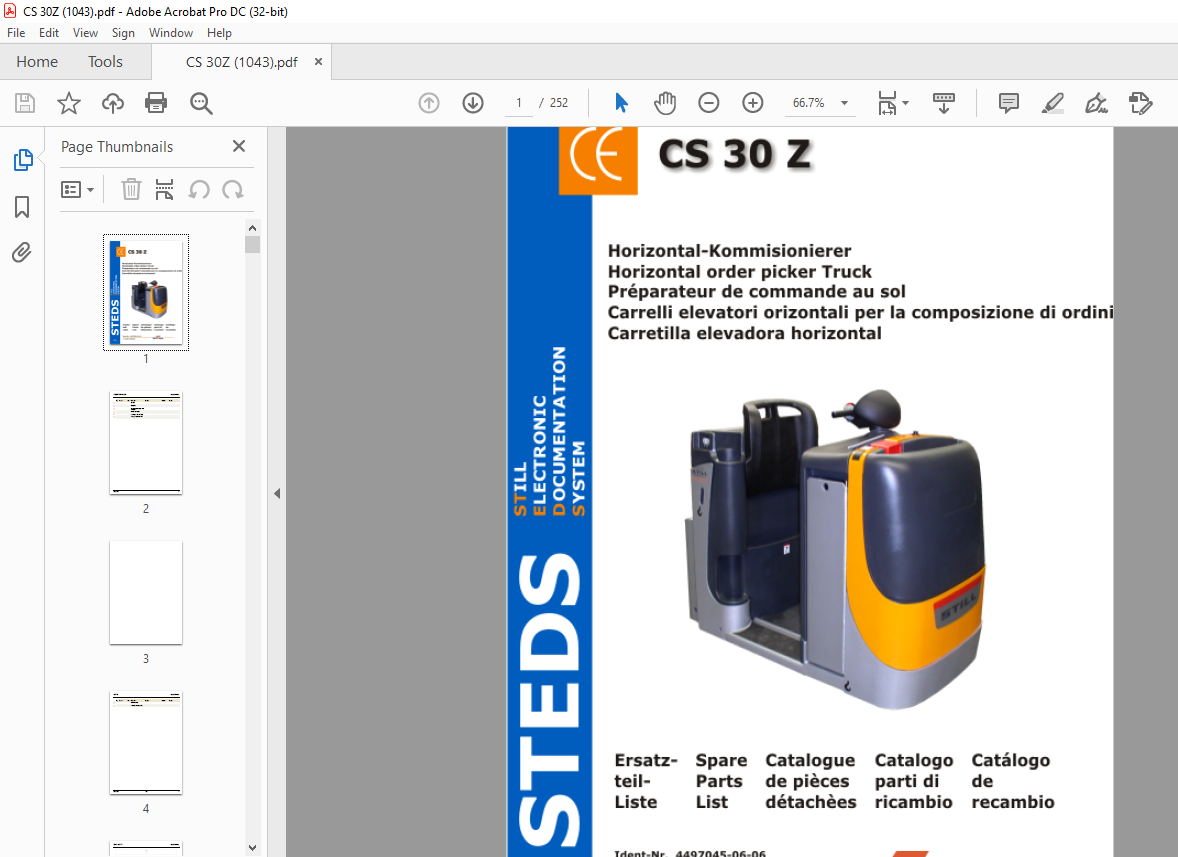Screen dimensions: 1178x857
Task: Click the total pages "252" label
Action: [x=559, y=103]
